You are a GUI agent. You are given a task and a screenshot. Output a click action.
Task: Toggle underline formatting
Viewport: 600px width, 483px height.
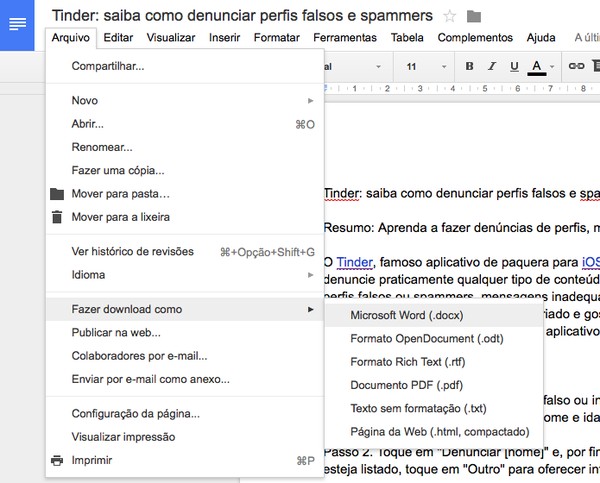pyautogui.click(x=514, y=66)
